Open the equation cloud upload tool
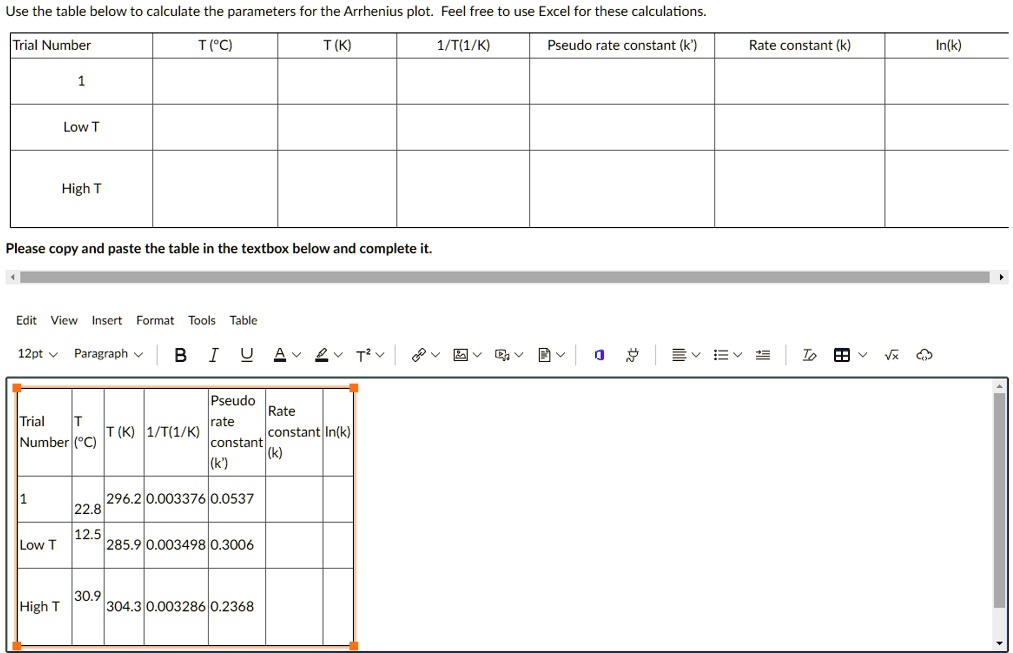Screen dimensions: 1013x653 tap(923, 354)
